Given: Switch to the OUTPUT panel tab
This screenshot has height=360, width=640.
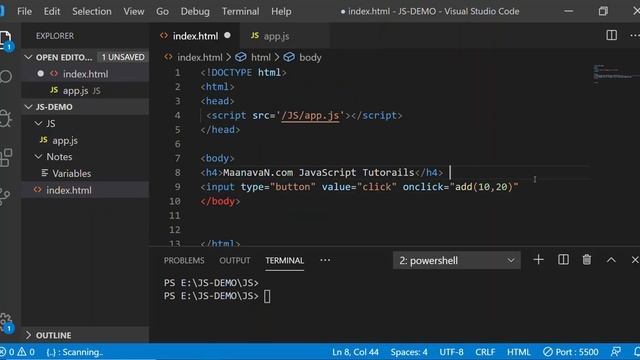Looking at the screenshot, I should [235, 260].
